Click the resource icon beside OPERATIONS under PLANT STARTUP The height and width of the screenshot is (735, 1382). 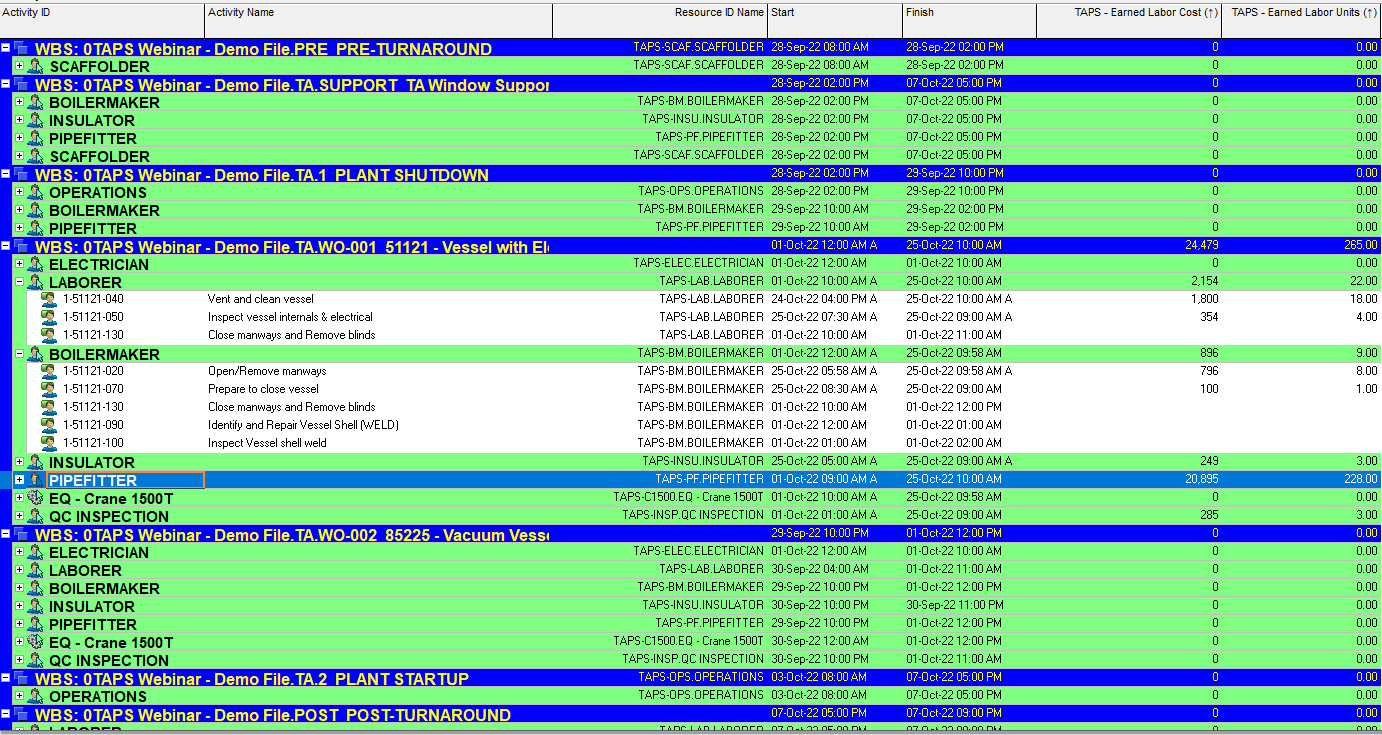tap(35, 696)
